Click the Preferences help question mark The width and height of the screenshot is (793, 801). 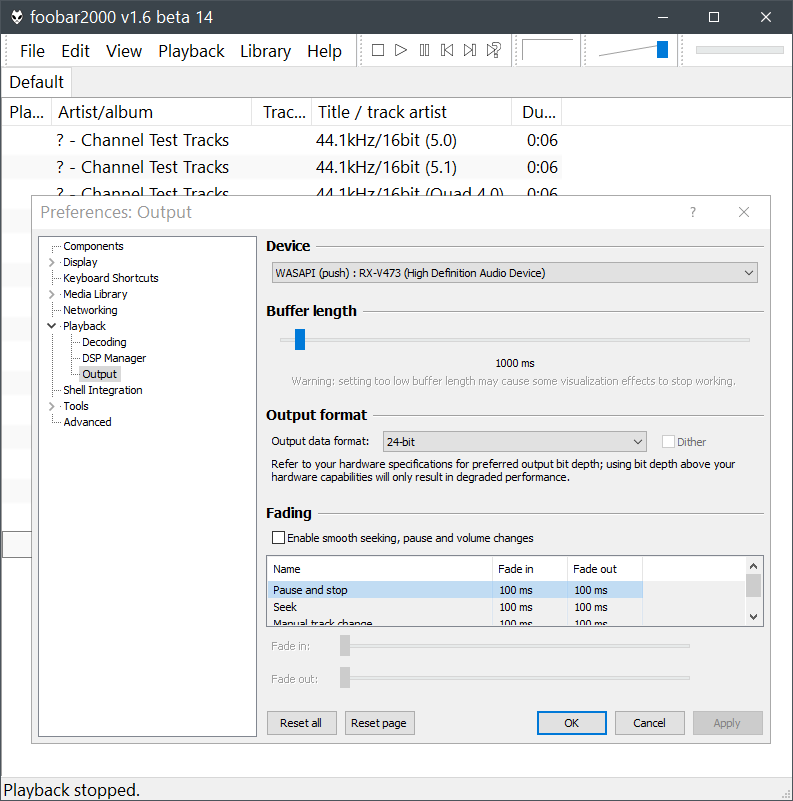(x=693, y=212)
